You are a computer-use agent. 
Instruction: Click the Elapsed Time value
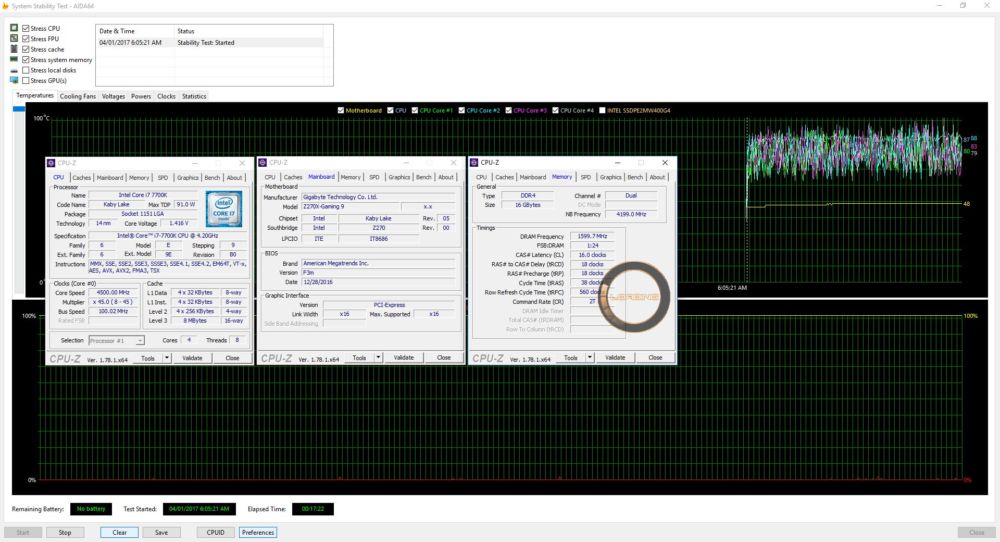tap(312, 509)
